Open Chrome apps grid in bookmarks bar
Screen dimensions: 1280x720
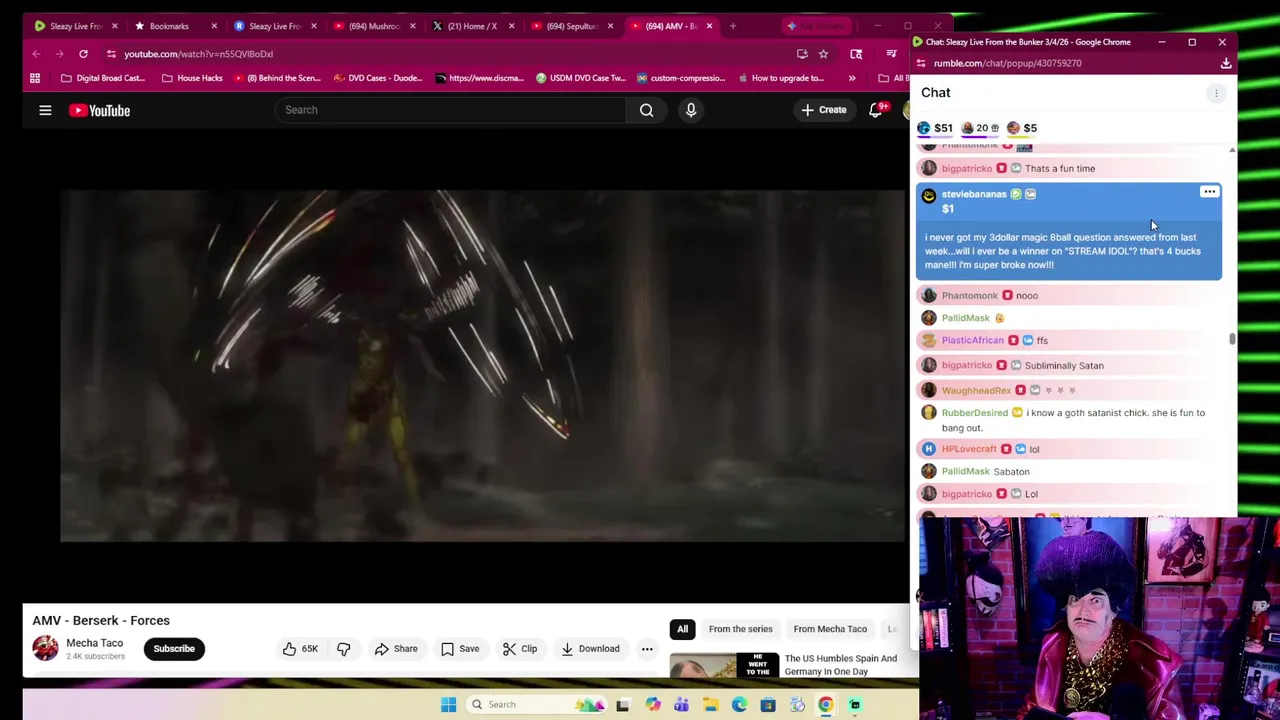(35, 78)
